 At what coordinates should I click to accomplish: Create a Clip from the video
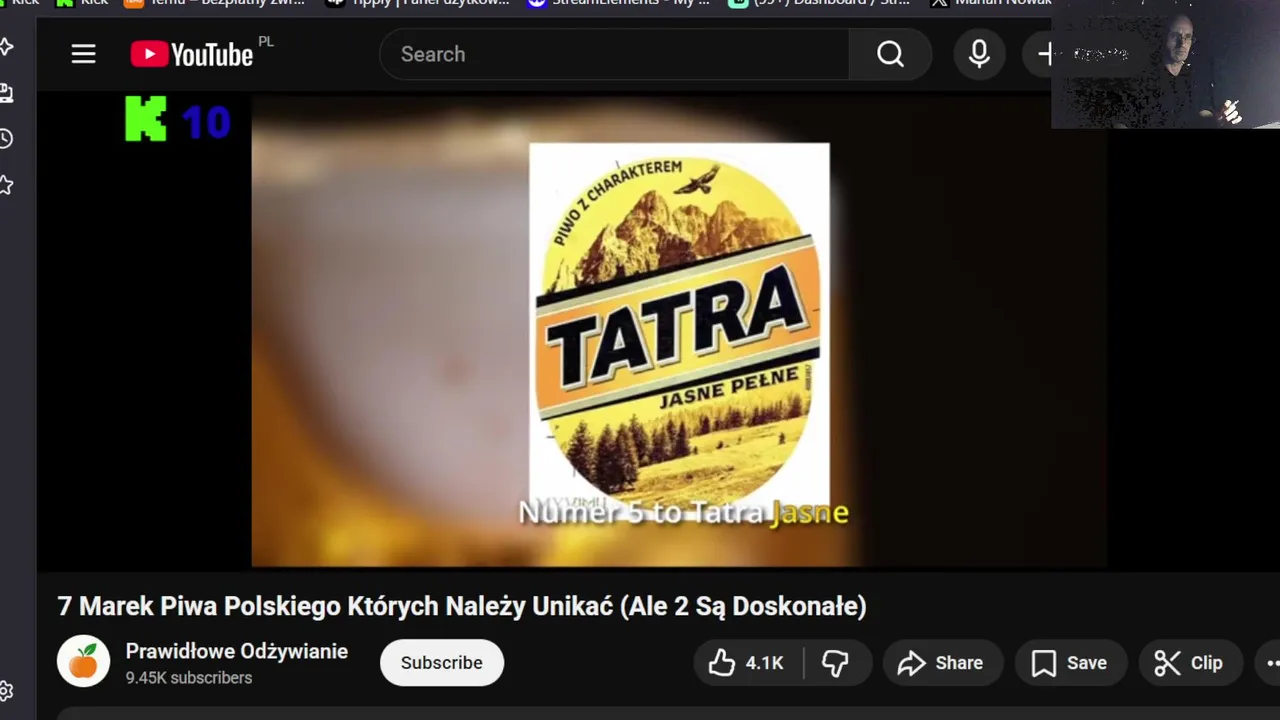[x=1188, y=663]
